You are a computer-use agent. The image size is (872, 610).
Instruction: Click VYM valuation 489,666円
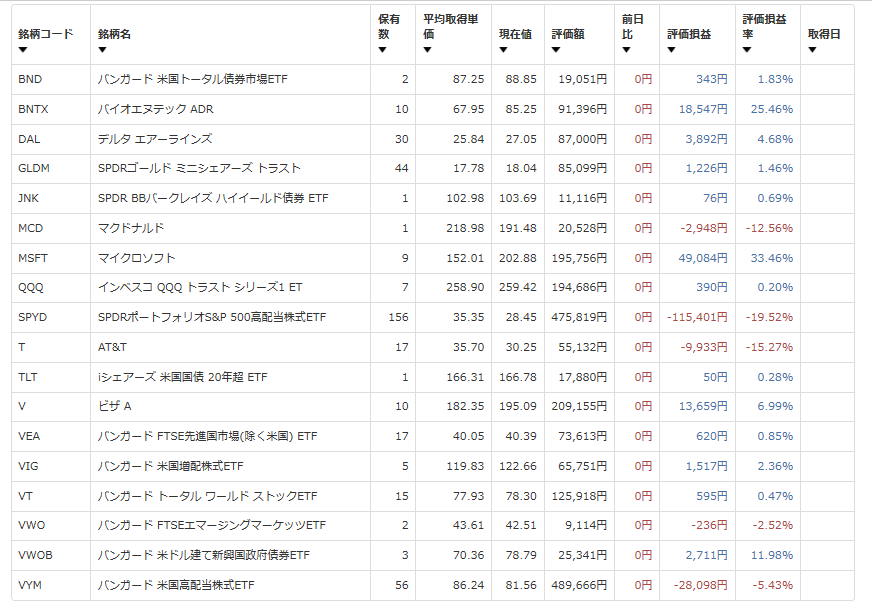[579, 586]
